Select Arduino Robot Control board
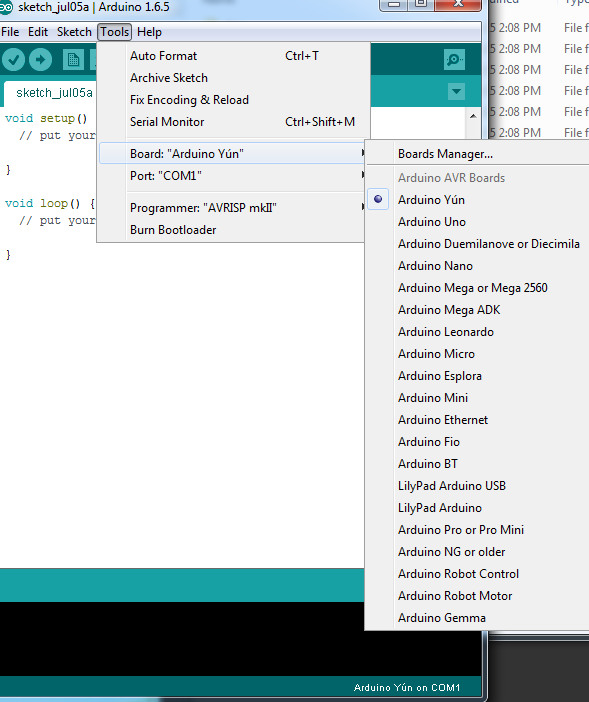This screenshot has height=702, width=589. click(479, 574)
